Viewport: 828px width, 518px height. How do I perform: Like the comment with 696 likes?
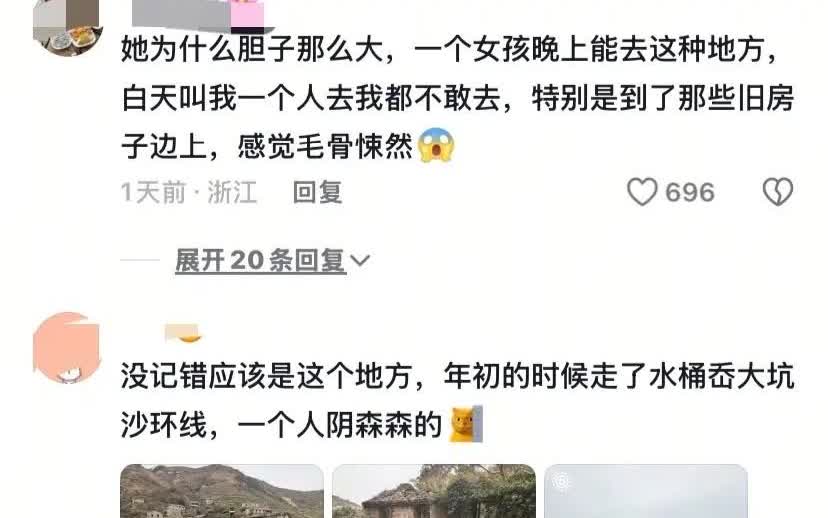(642, 192)
